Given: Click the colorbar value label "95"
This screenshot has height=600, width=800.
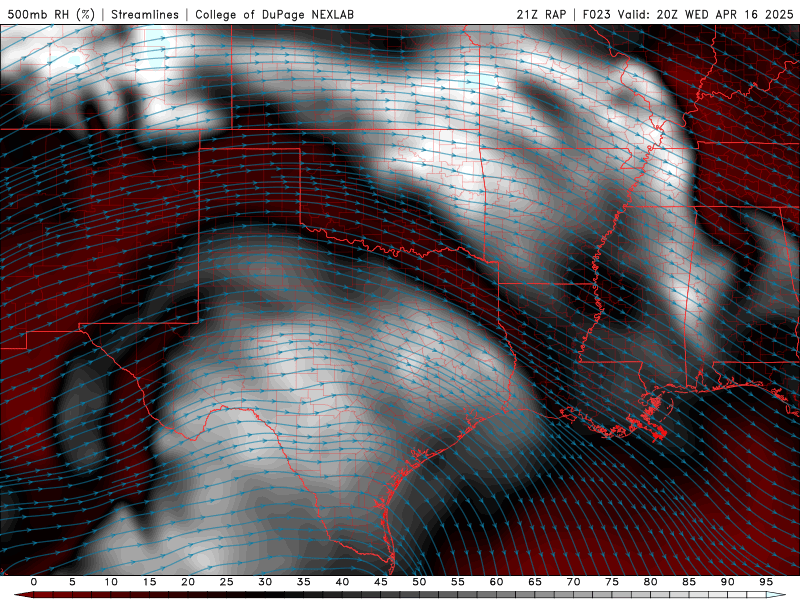Looking at the screenshot, I should (x=766, y=582).
